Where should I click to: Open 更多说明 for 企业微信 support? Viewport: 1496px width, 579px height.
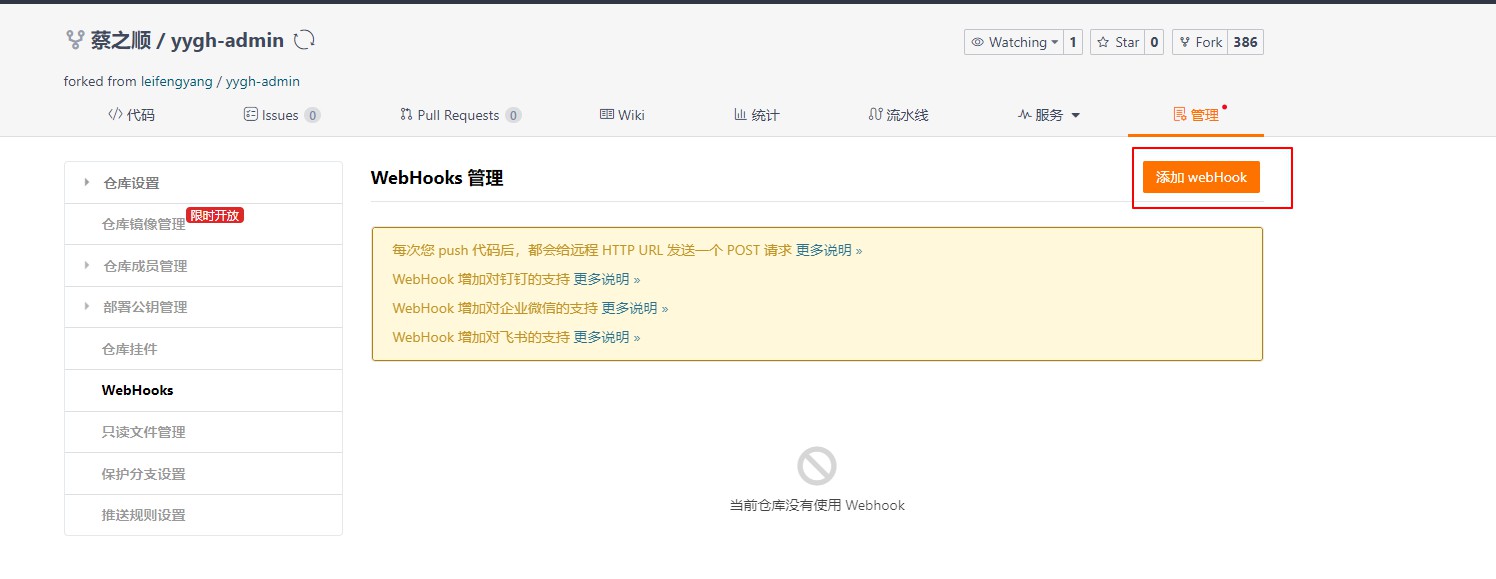pos(634,308)
